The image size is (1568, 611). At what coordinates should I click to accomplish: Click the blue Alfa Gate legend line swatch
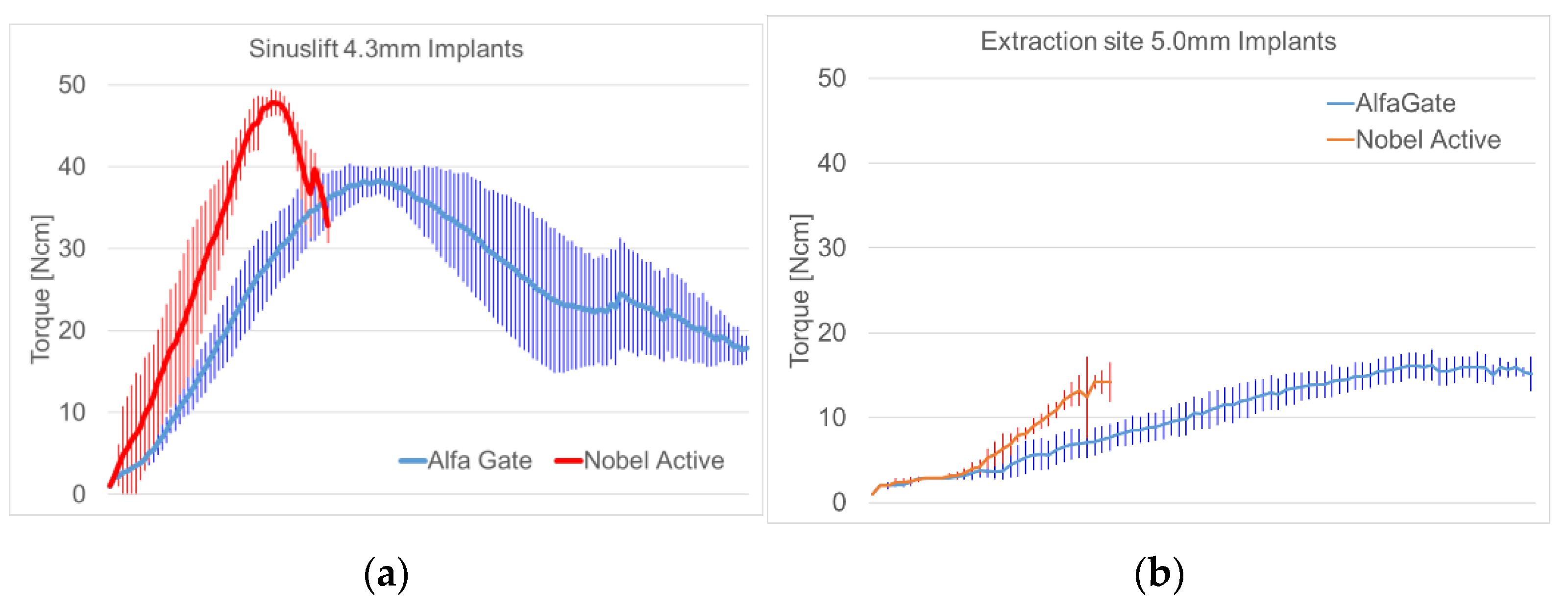(413, 461)
